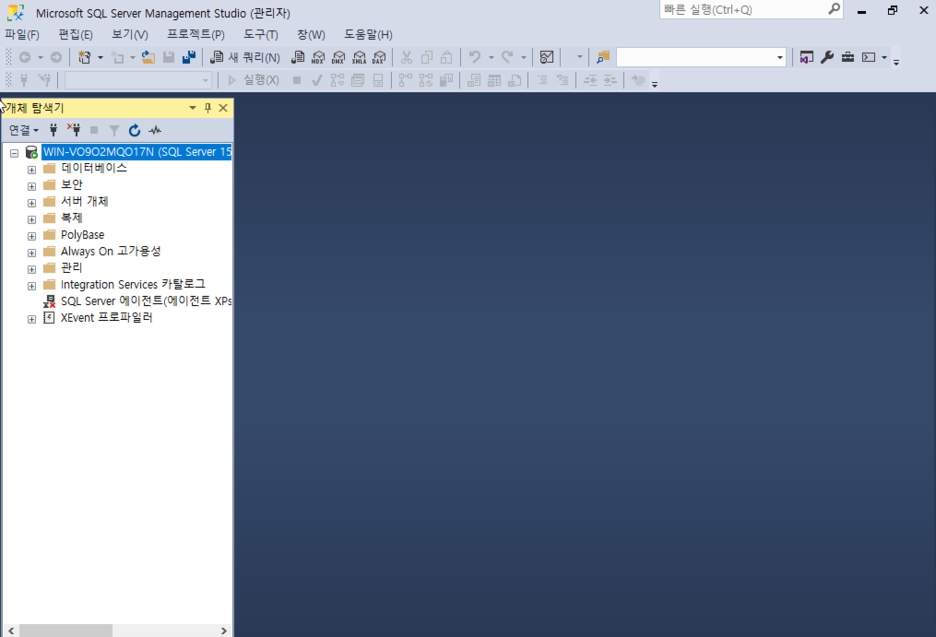Expand the 보안 folder
The height and width of the screenshot is (637, 936).
(32, 186)
